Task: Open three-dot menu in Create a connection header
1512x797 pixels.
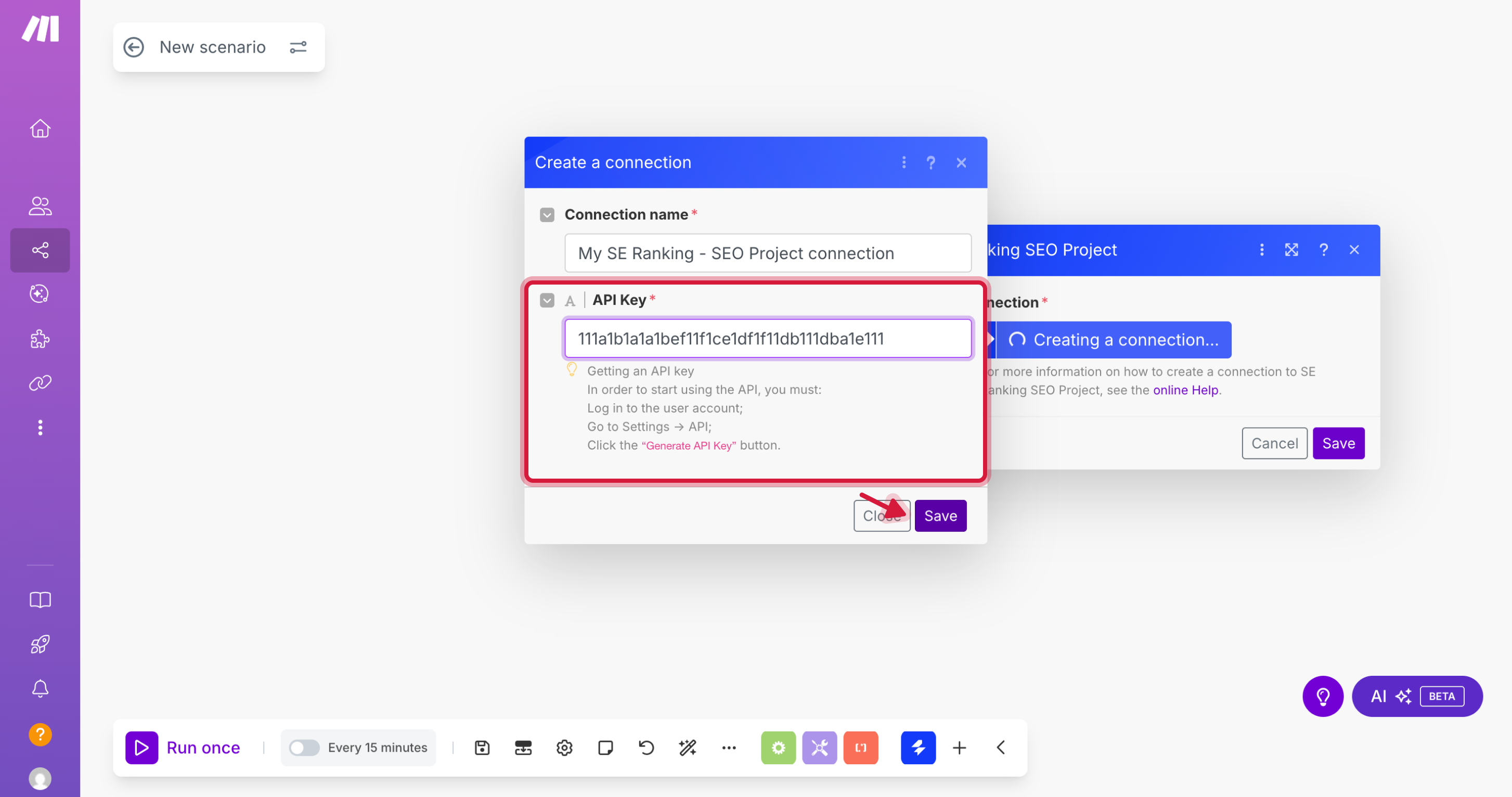Action: click(x=903, y=162)
